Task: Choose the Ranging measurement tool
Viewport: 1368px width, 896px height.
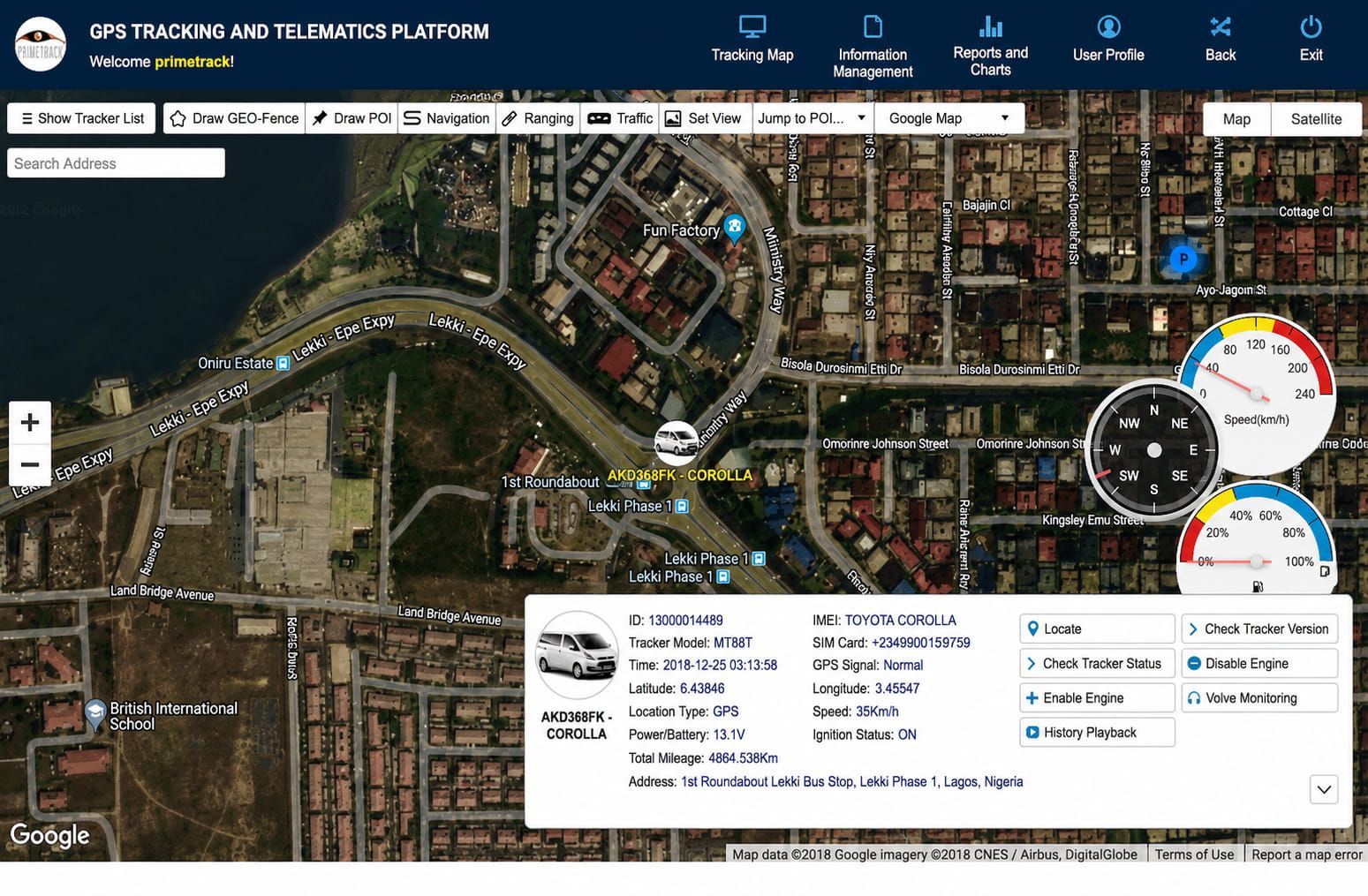Action: pos(538,118)
